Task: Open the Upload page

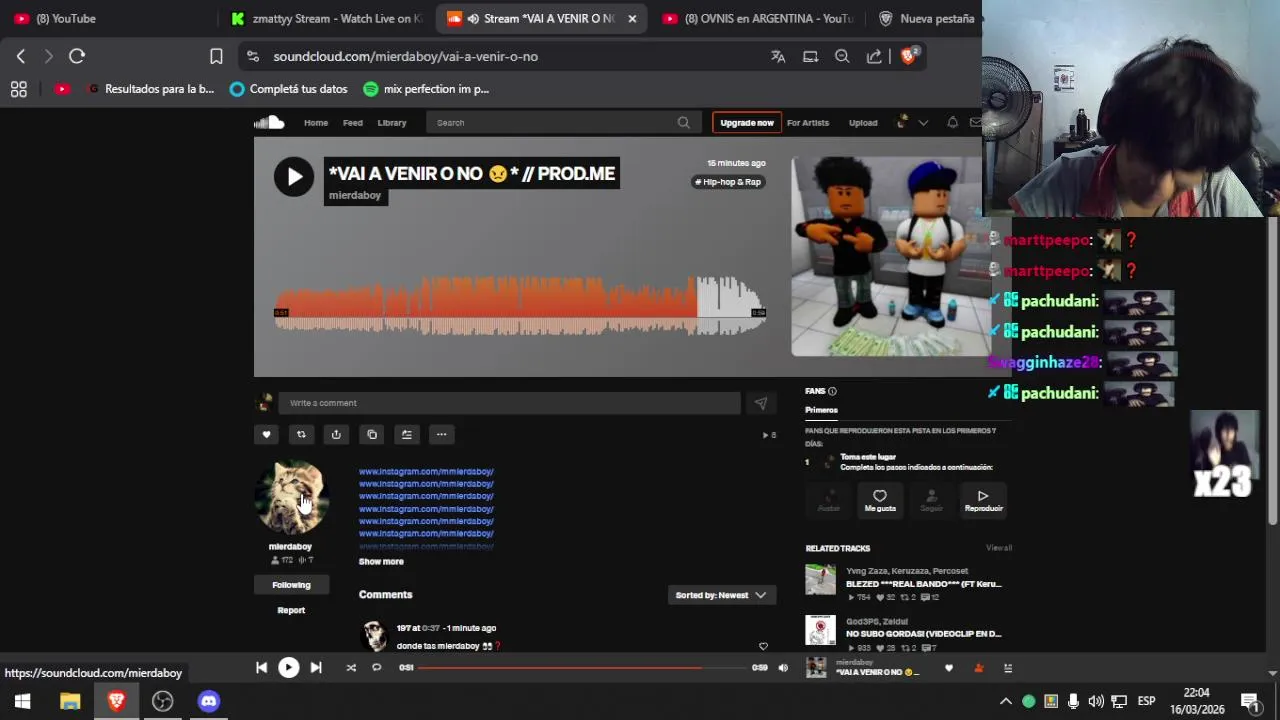Action: [863, 123]
